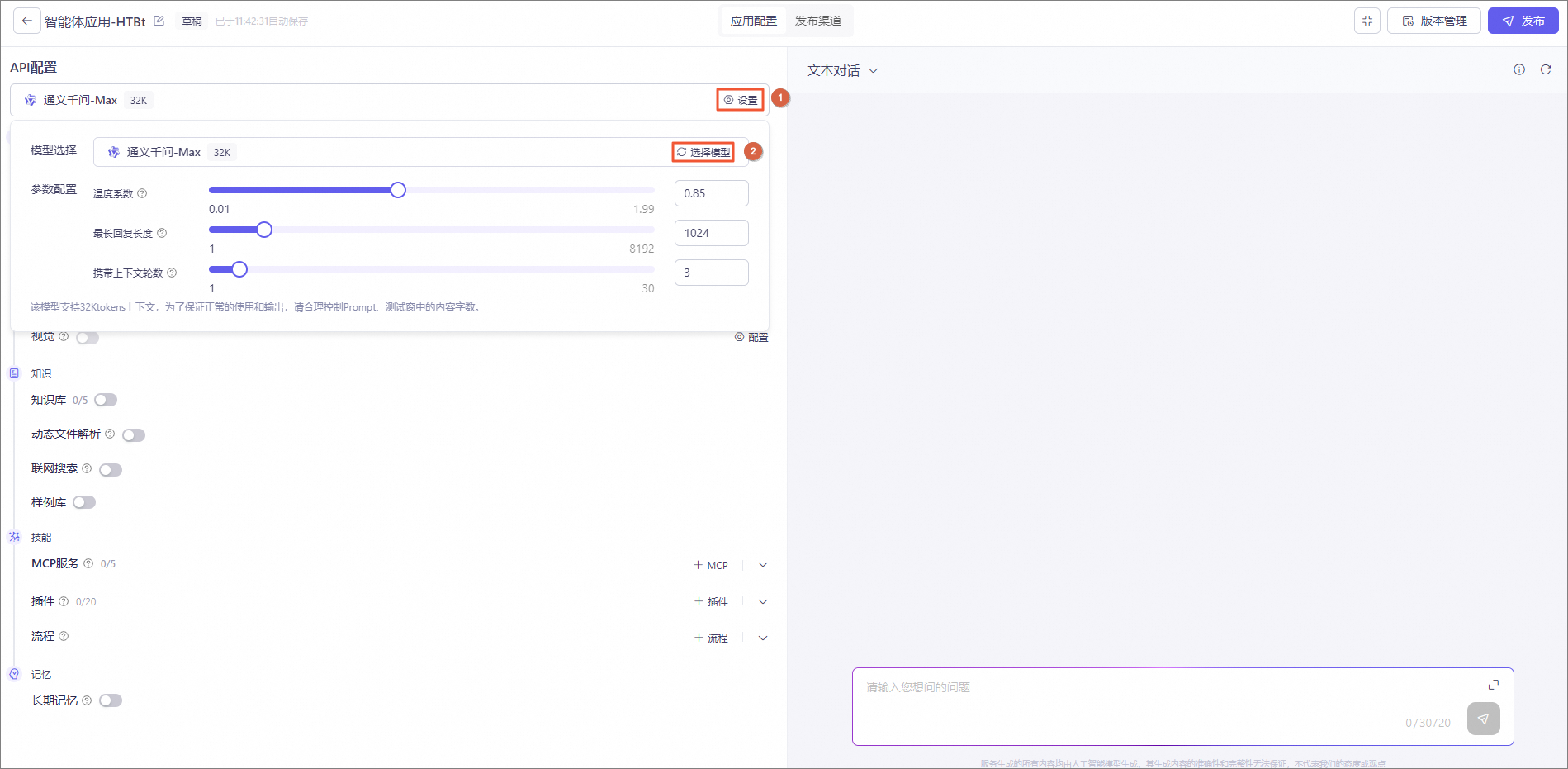Click the 草稿 status label

tap(192, 21)
